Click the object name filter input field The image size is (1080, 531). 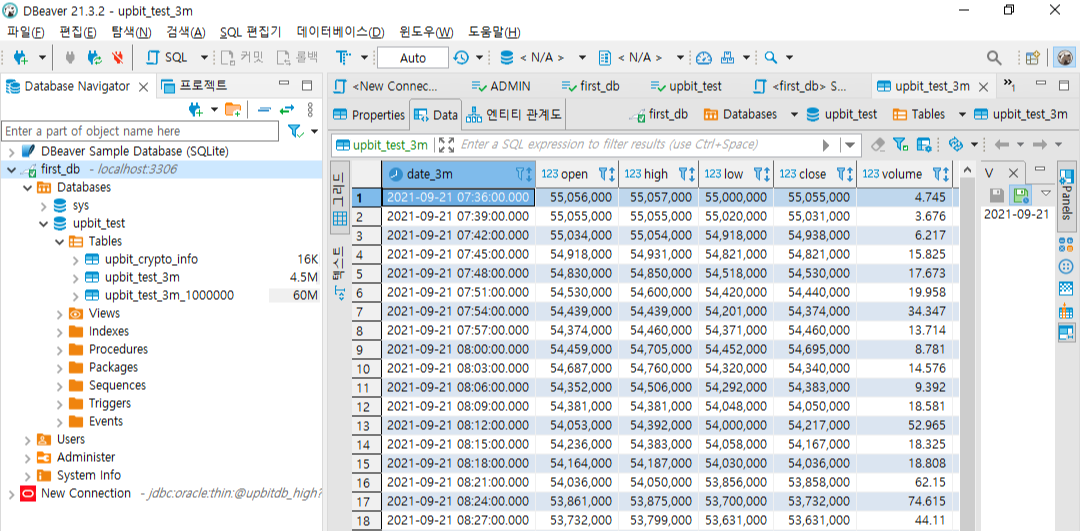pos(141,131)
